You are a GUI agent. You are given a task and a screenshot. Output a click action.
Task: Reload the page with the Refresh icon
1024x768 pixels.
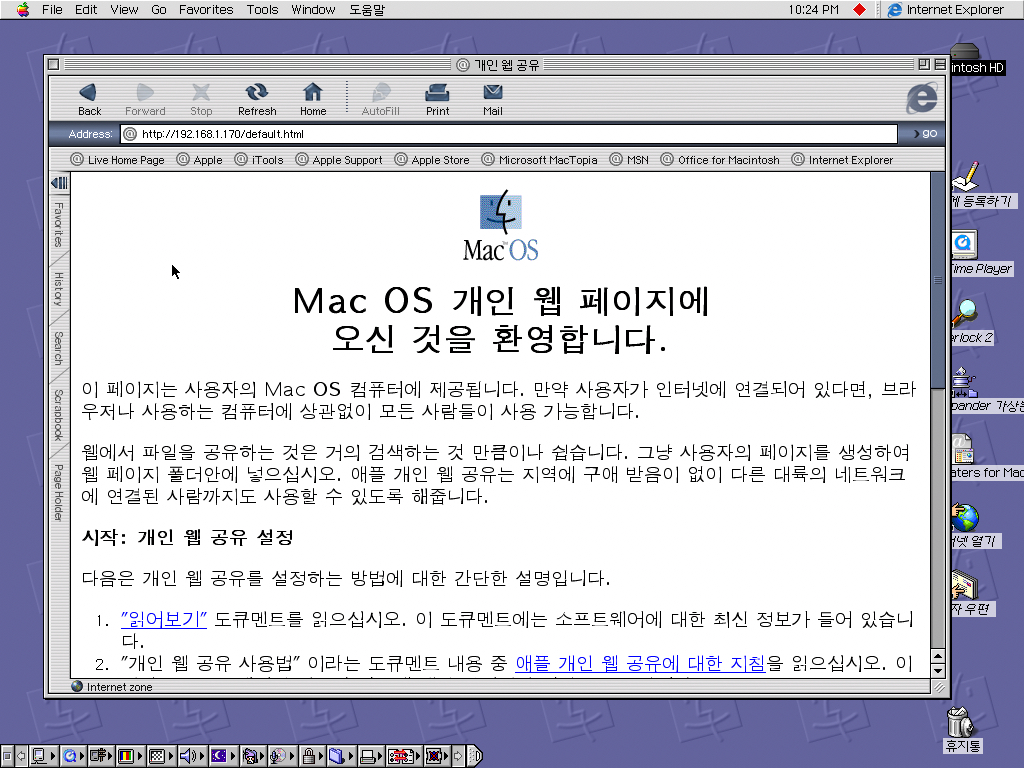257,98
